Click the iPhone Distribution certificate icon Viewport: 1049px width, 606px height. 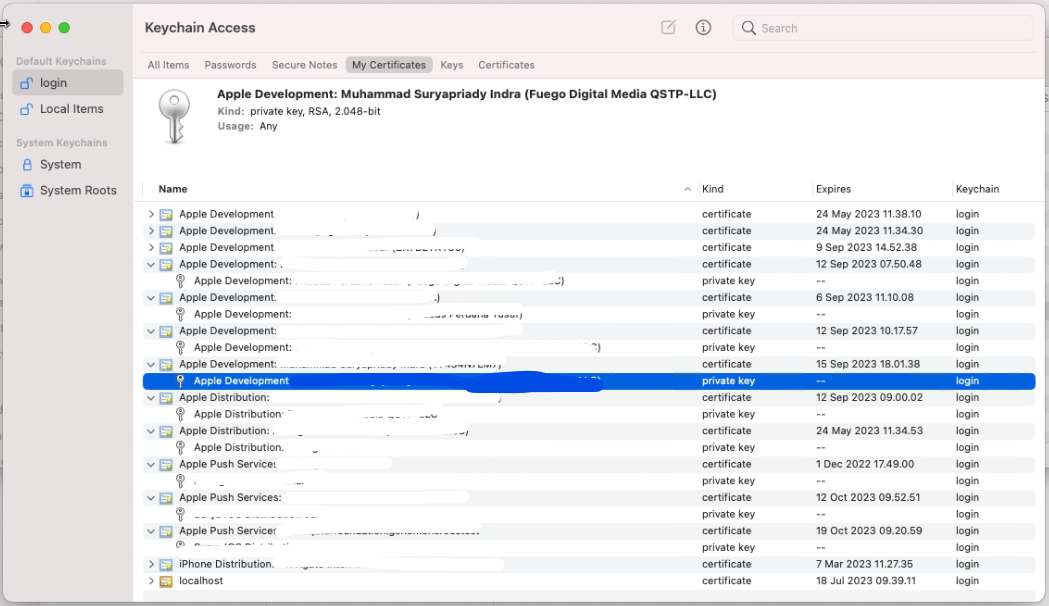point(166,565)
